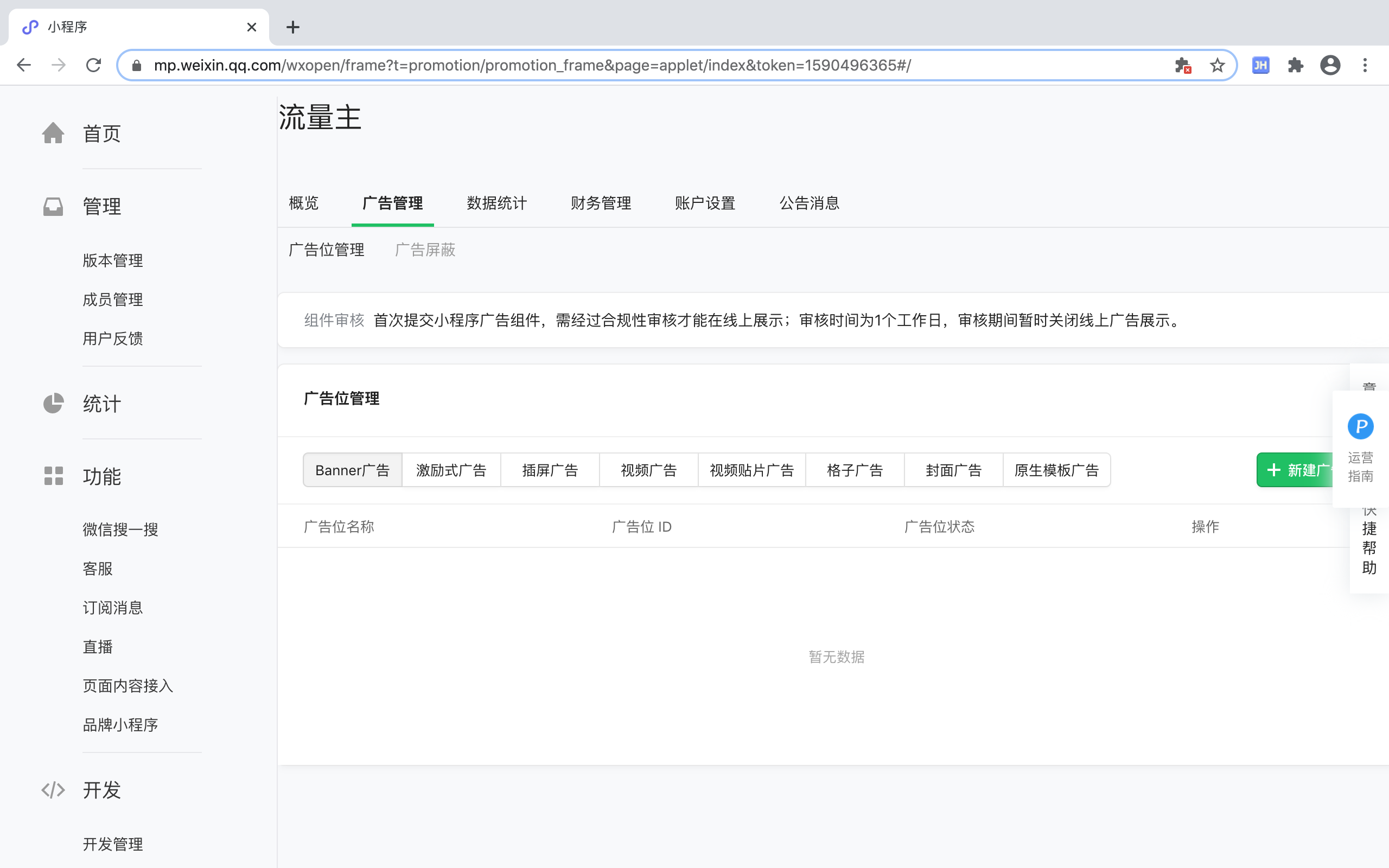
Task: Bookmark this page with the star icon
Action: point(1217,66)
